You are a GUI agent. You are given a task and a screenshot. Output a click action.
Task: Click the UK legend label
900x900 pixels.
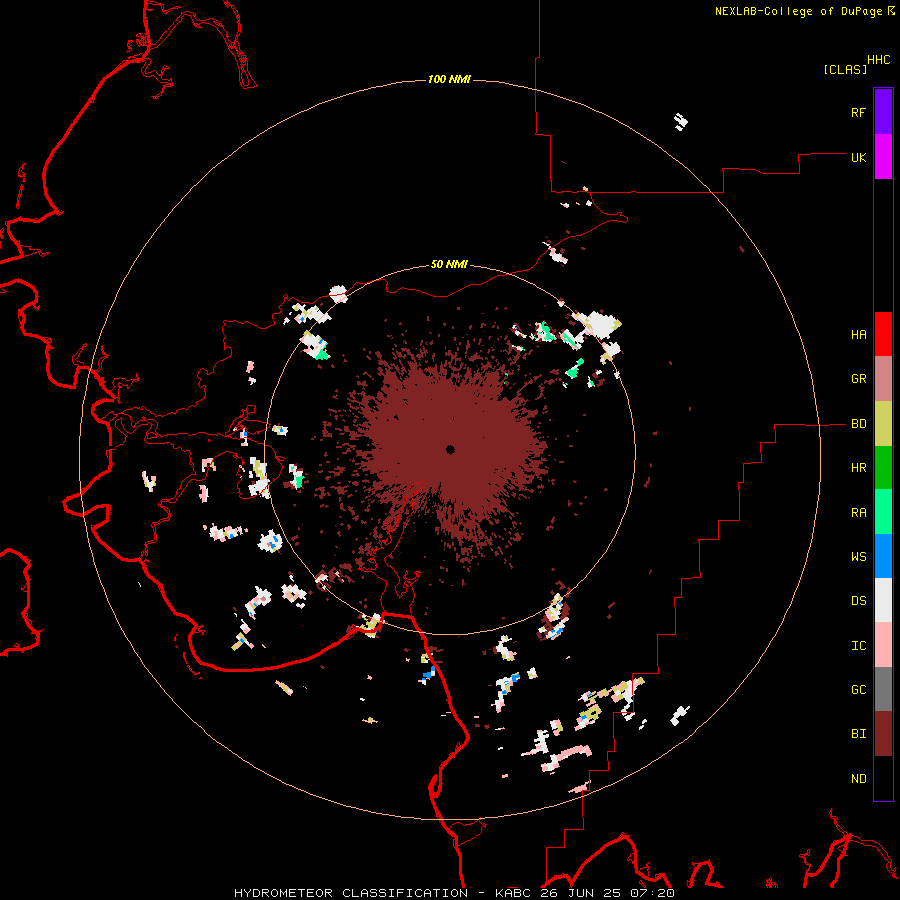[859, 157]
